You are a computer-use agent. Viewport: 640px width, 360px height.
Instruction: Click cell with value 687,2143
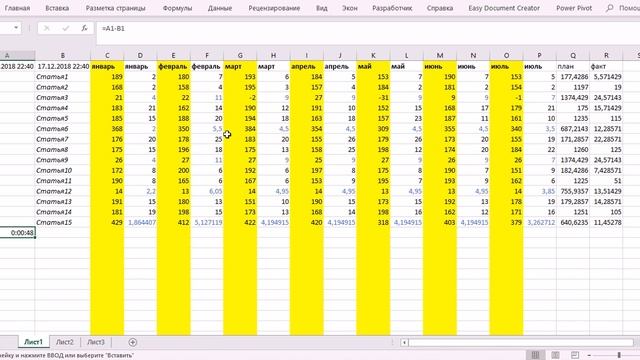click(x=573, y=129)
